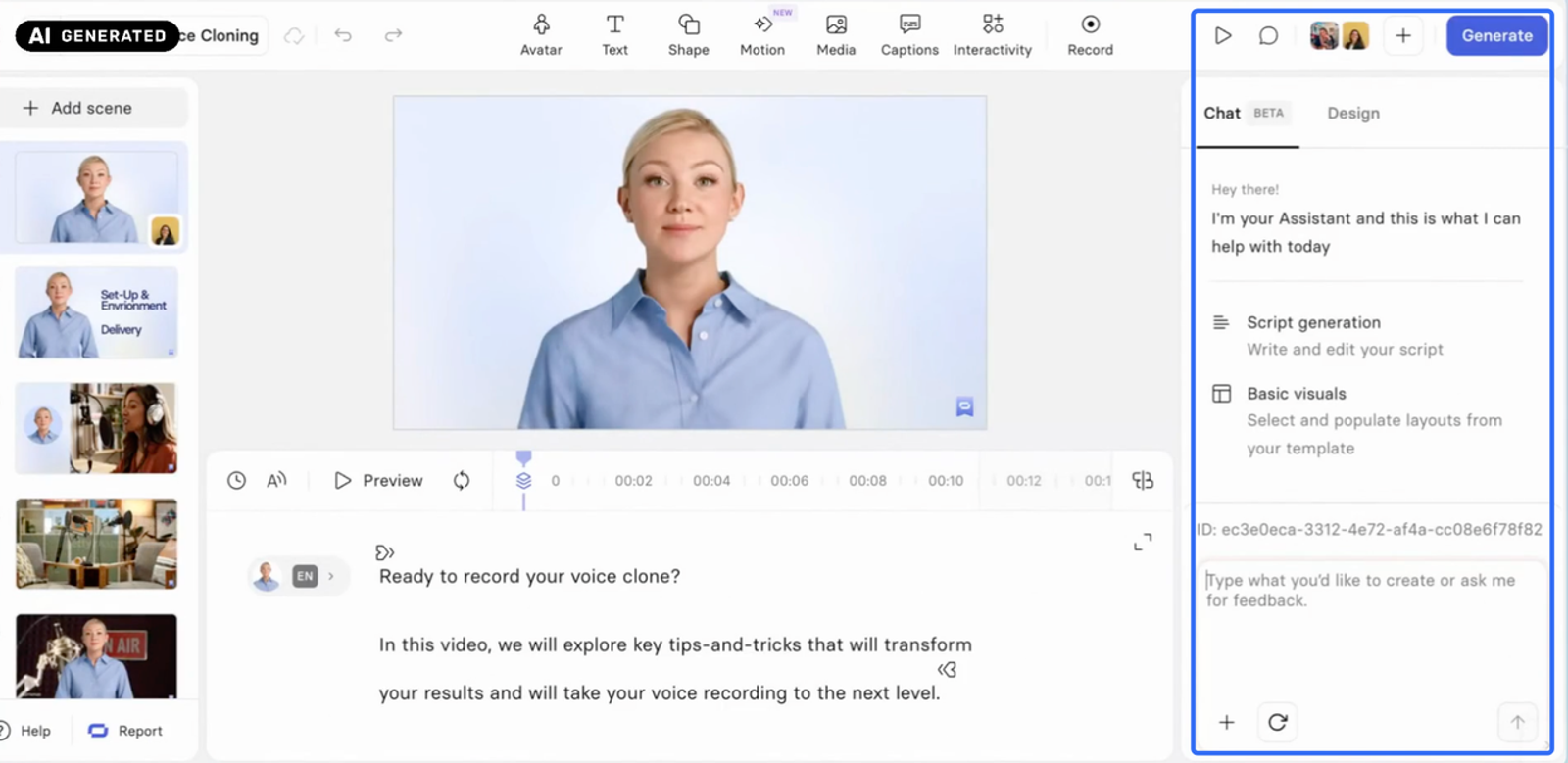Screen dimensions: 1568x763
Task: Click the Generate button
Action: (x=1496, y=36)
